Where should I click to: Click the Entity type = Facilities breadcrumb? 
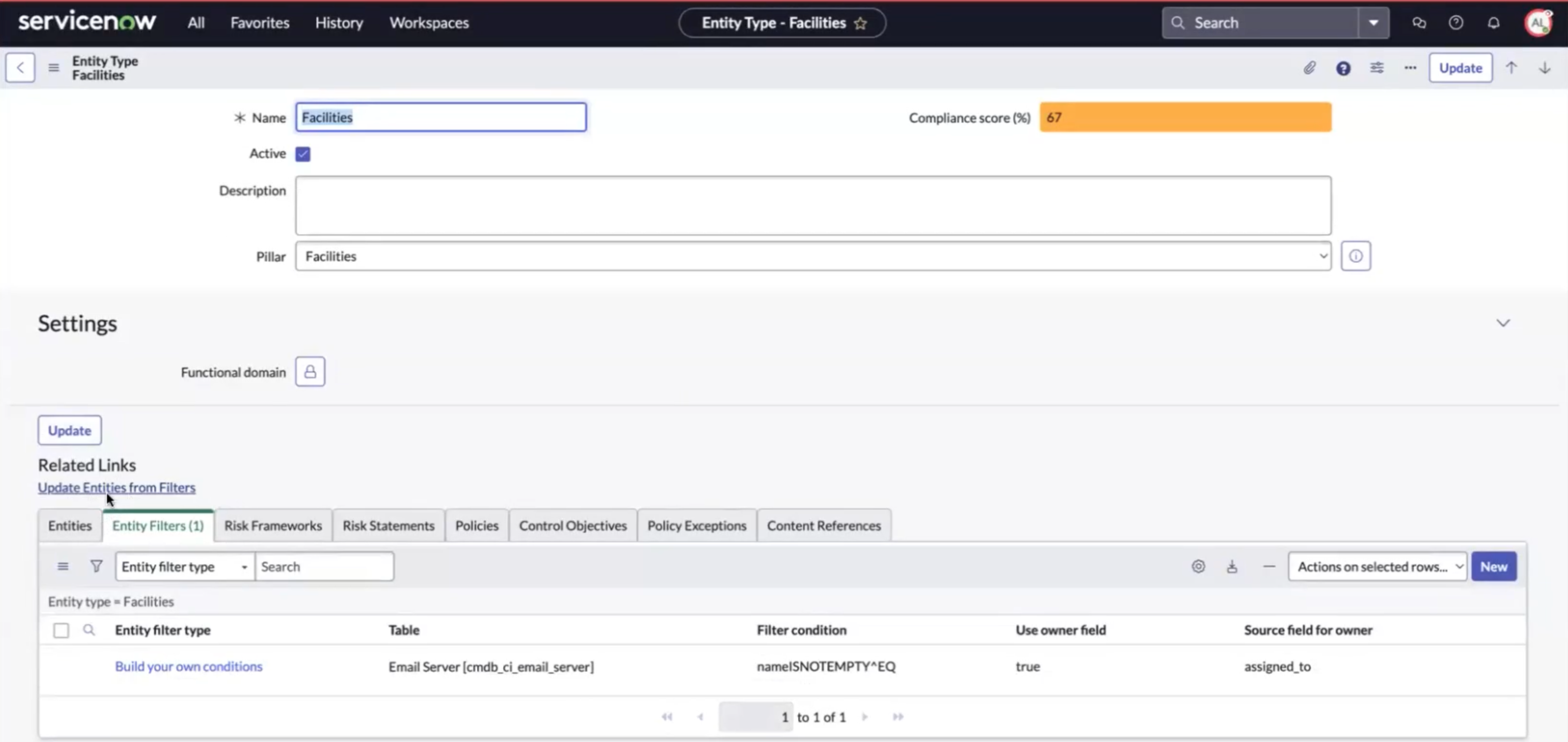coord(111,602)
